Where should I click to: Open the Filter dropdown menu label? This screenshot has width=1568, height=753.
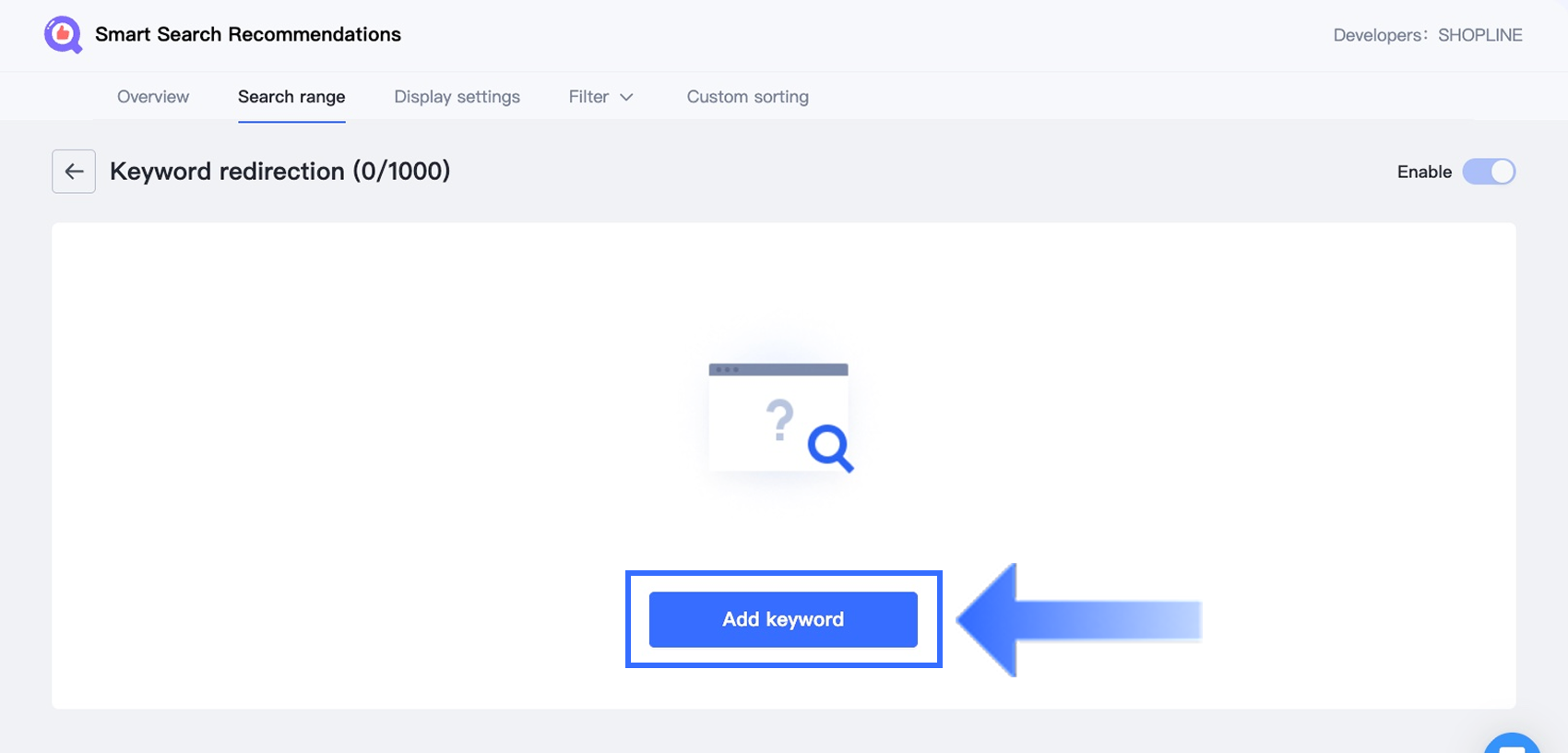coord(588,97)
